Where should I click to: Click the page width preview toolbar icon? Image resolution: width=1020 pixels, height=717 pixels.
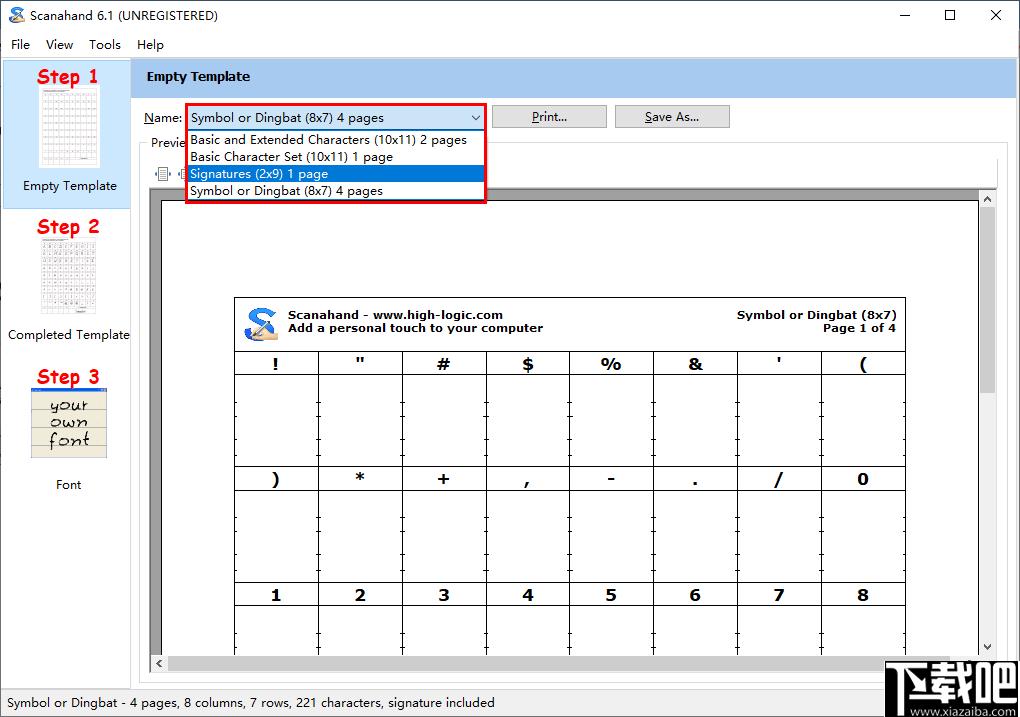(163, 174)
